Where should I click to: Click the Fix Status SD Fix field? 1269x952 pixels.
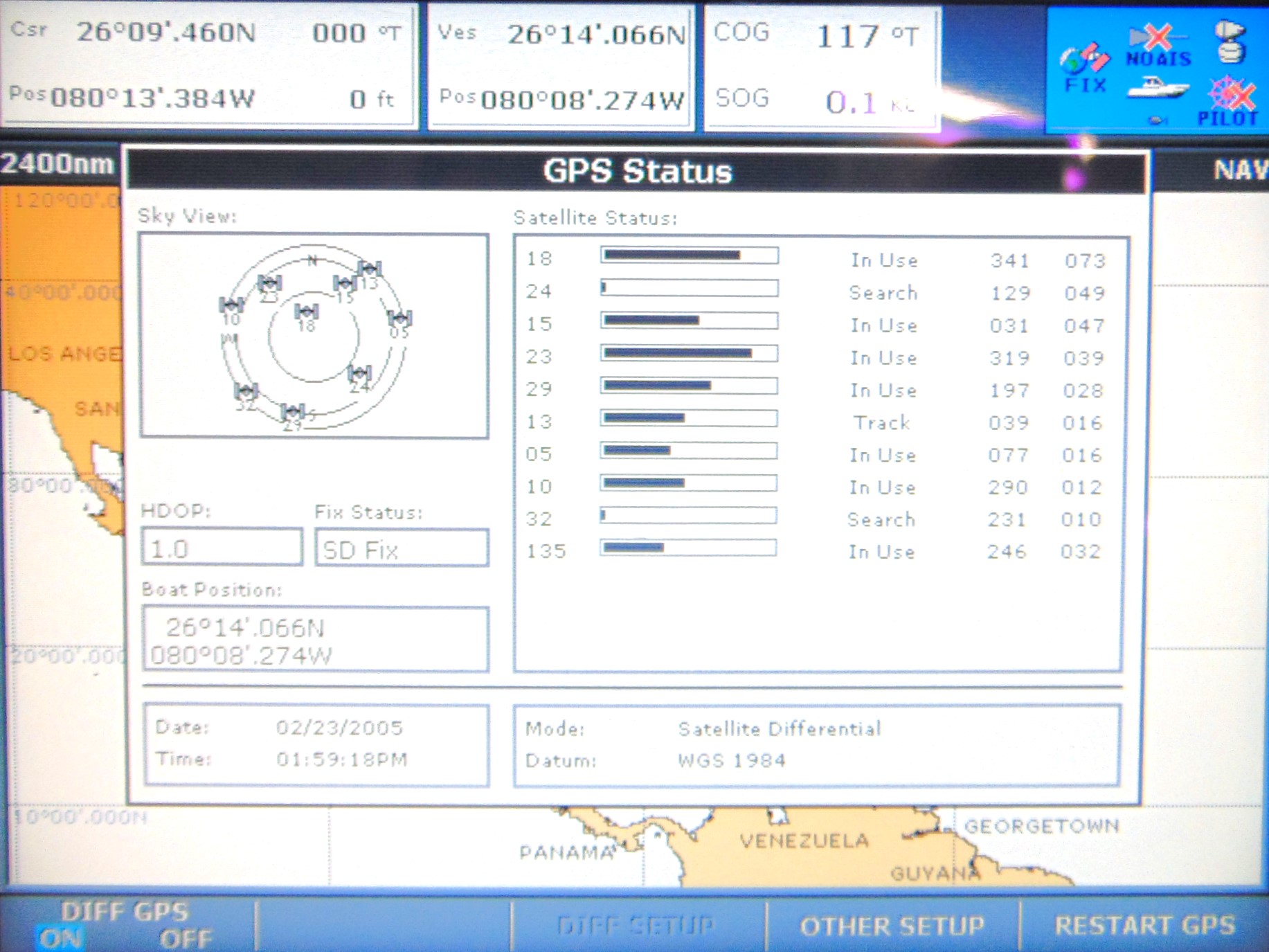402,548
